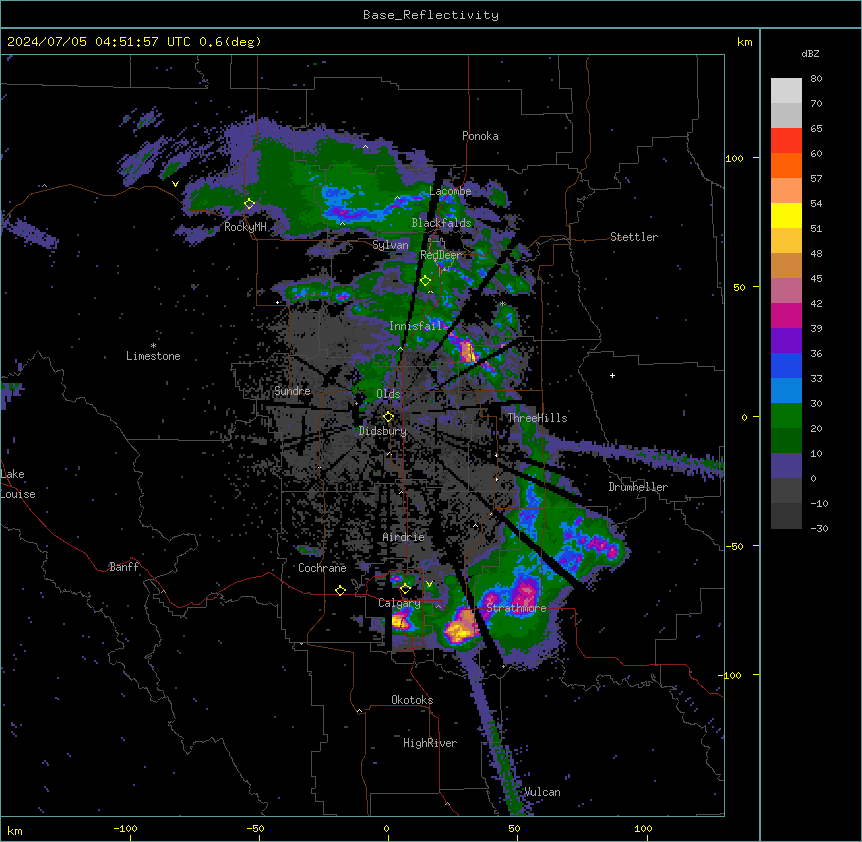Click the yellow V marker east of Calgary

click(429, 584)
